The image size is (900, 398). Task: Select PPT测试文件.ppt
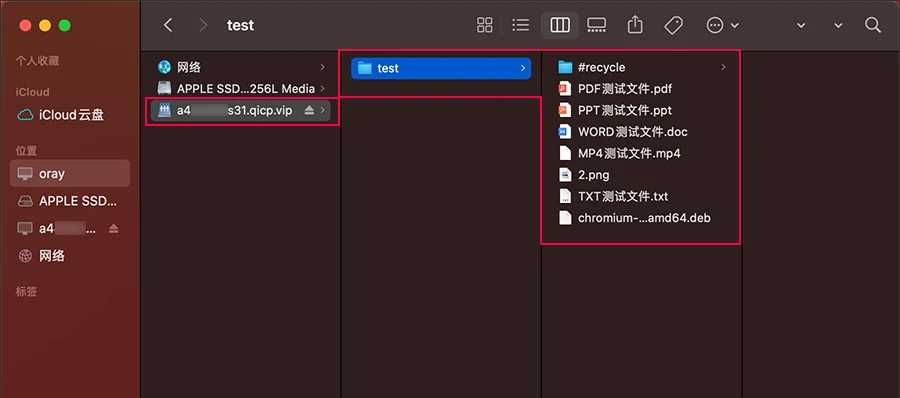641,110
